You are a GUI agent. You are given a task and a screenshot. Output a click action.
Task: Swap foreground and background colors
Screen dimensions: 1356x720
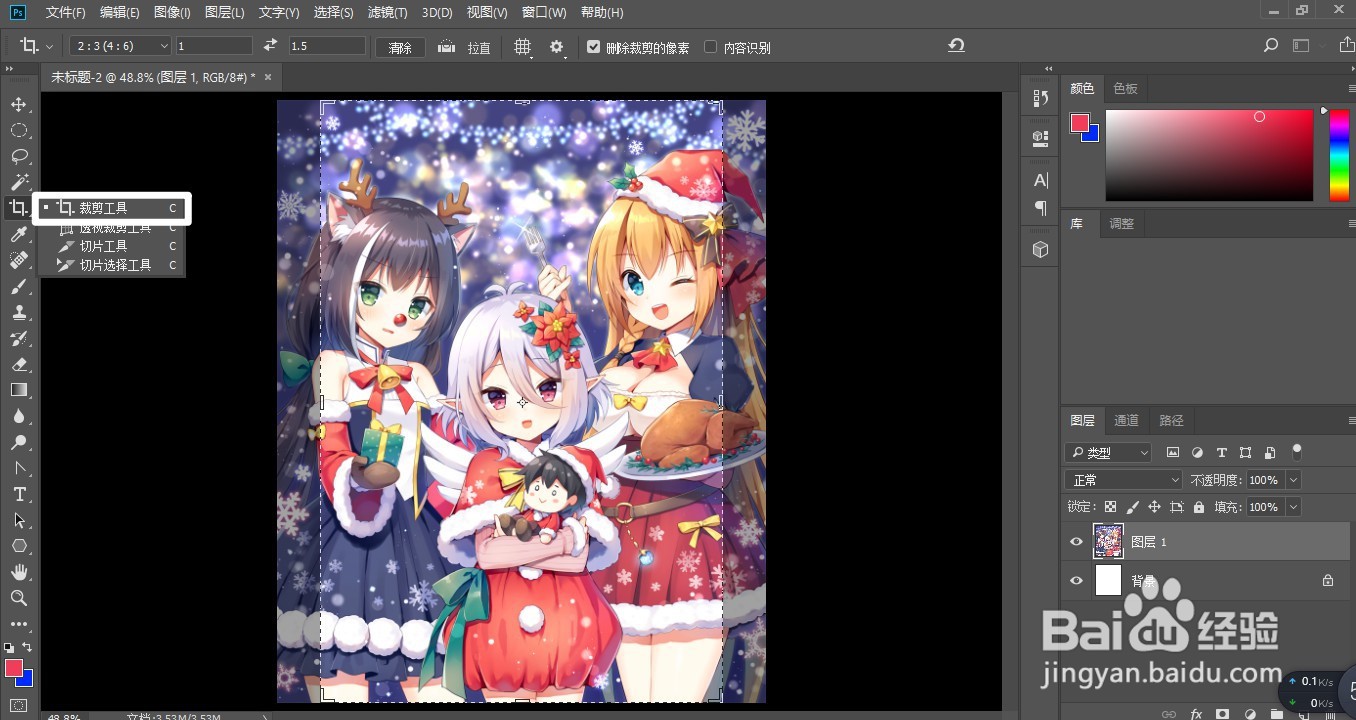(x=27, y=648)
